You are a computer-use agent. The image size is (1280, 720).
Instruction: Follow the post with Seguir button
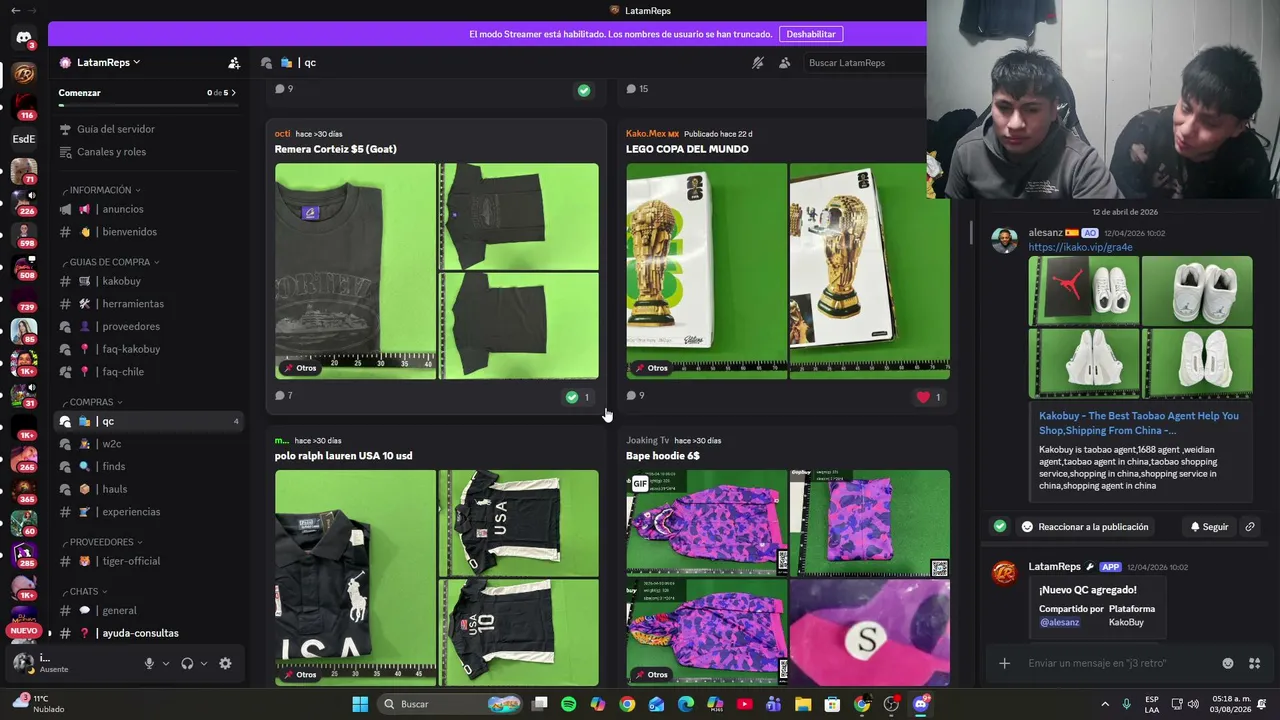tap(1208, 526)
